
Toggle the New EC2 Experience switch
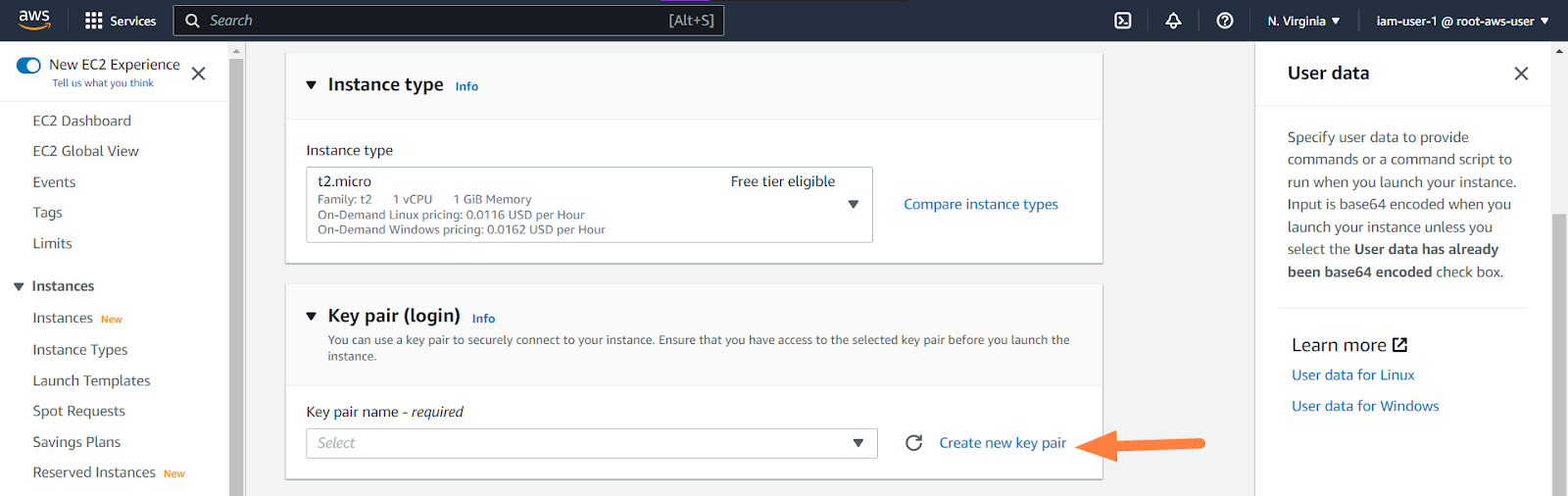pyautogui.click(x=28, y=66)
